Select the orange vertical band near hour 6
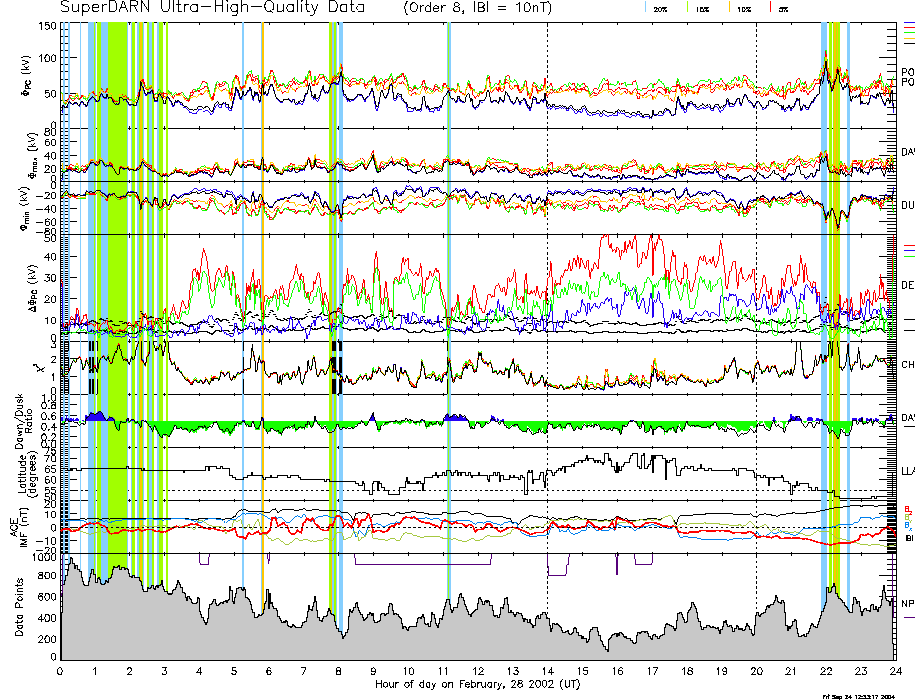 click(x=263, y=300)
